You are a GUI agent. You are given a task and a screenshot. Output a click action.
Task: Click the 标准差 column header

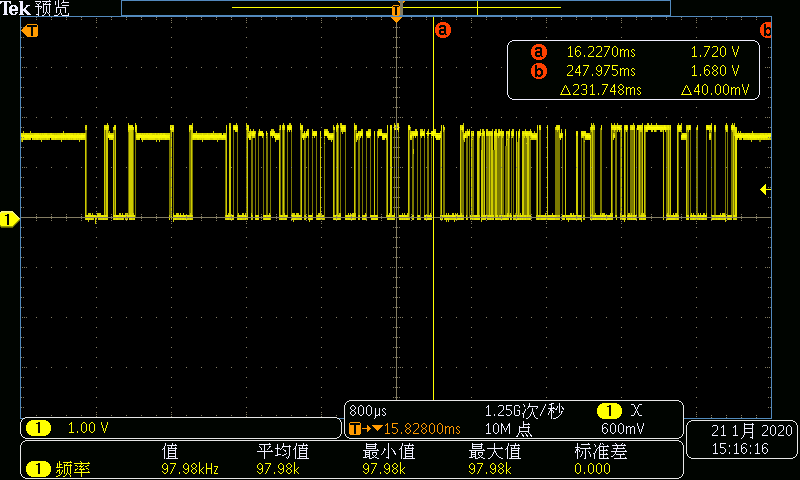(601, 451)
